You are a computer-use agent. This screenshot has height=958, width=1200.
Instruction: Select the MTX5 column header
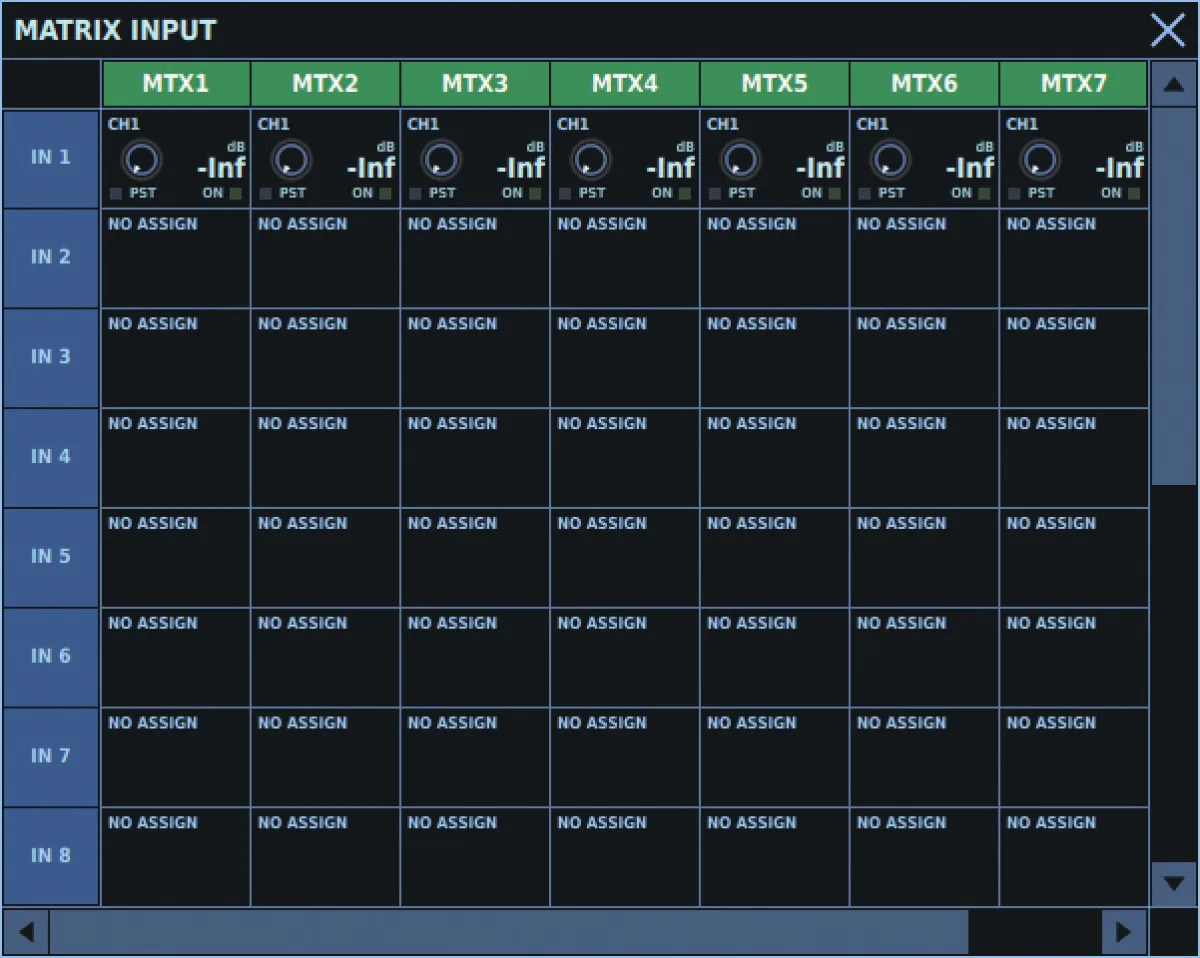[x=775, y=84]
